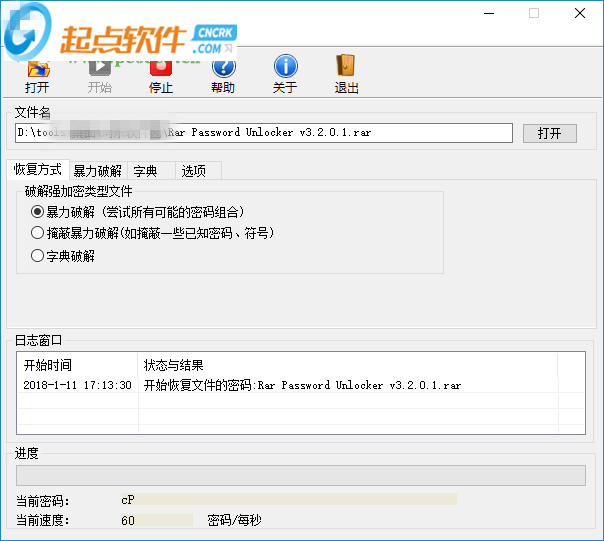
Task: Close the application window
Action: (x=580, y=13)
